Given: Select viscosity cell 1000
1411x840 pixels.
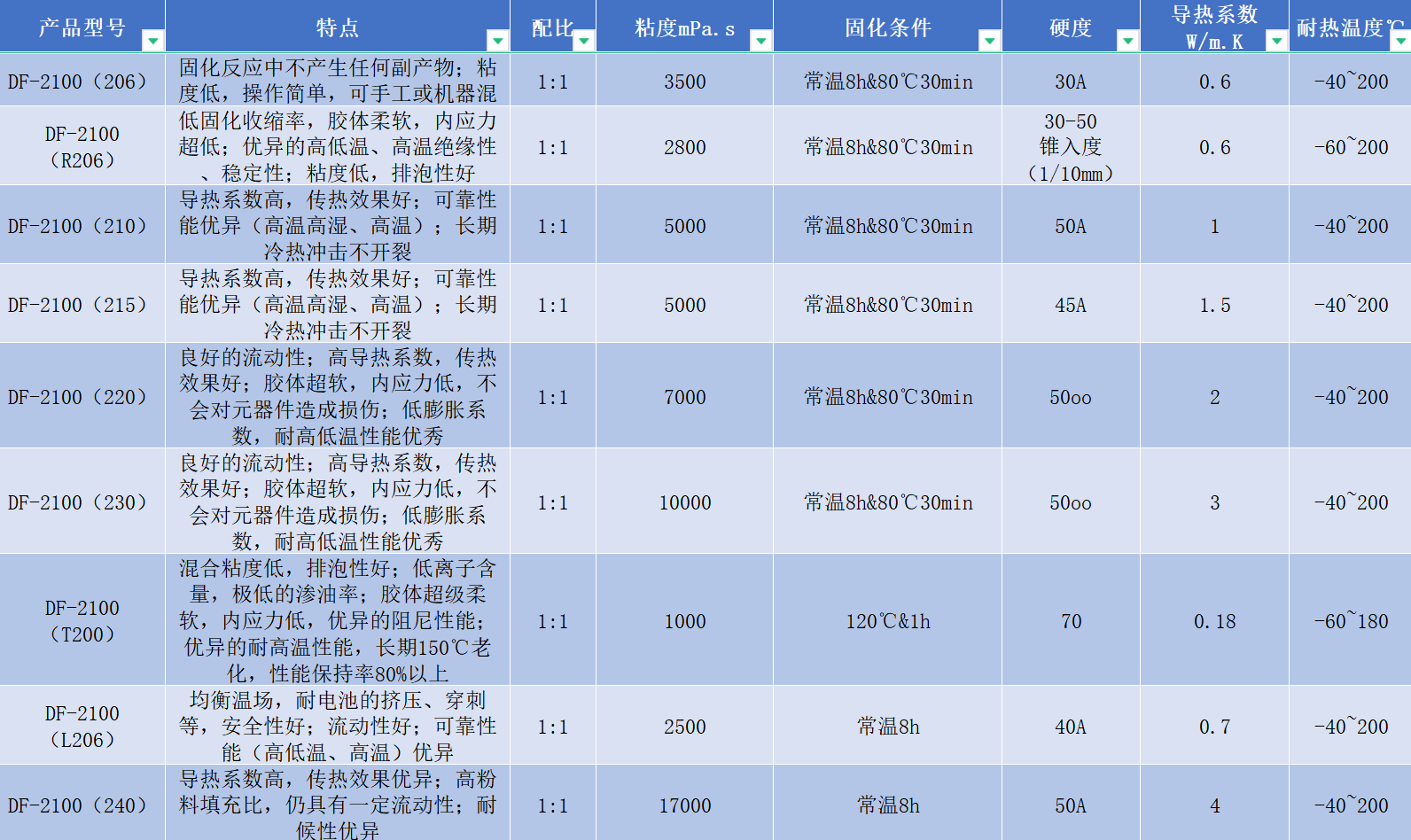Looking at the screenshot, I should click(685, 620).
